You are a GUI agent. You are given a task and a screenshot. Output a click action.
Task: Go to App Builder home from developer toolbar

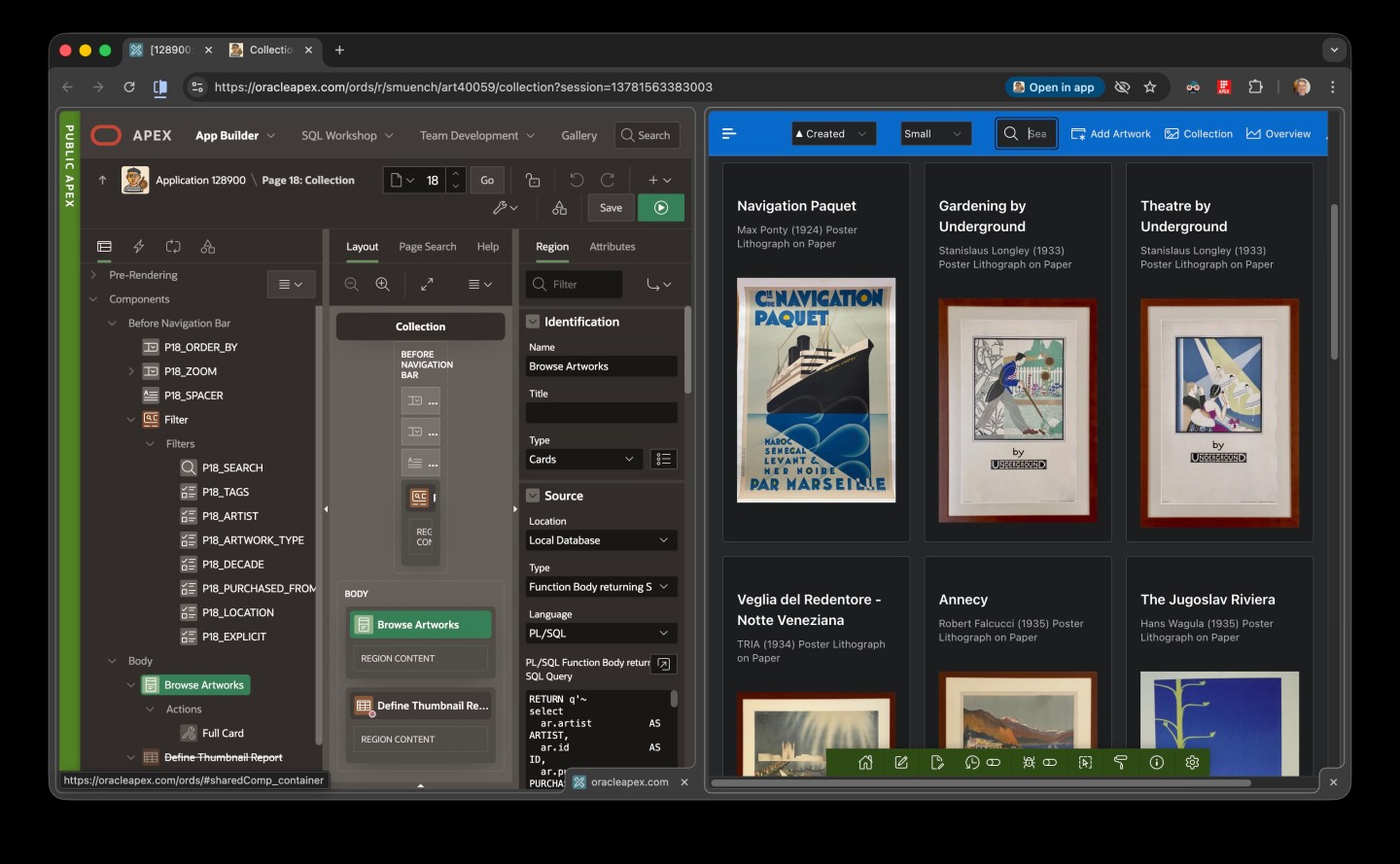[x=865, y=763]
